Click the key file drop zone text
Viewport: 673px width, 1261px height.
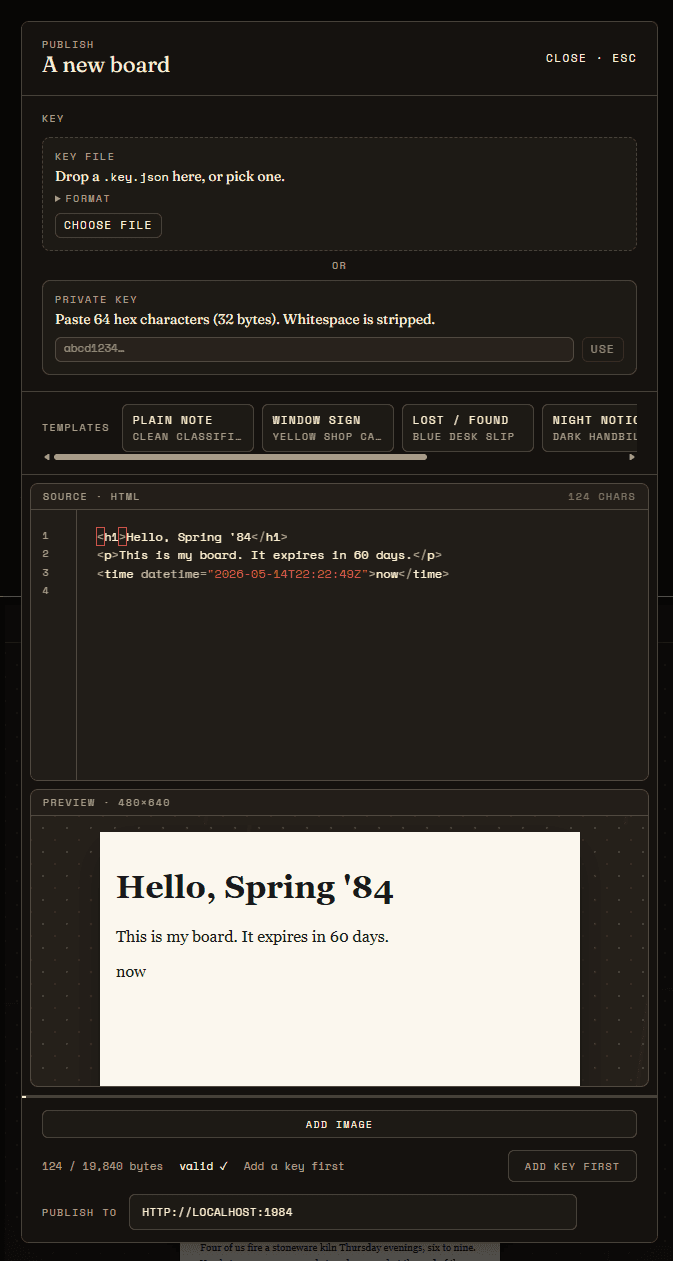click(x=170, y=176)
